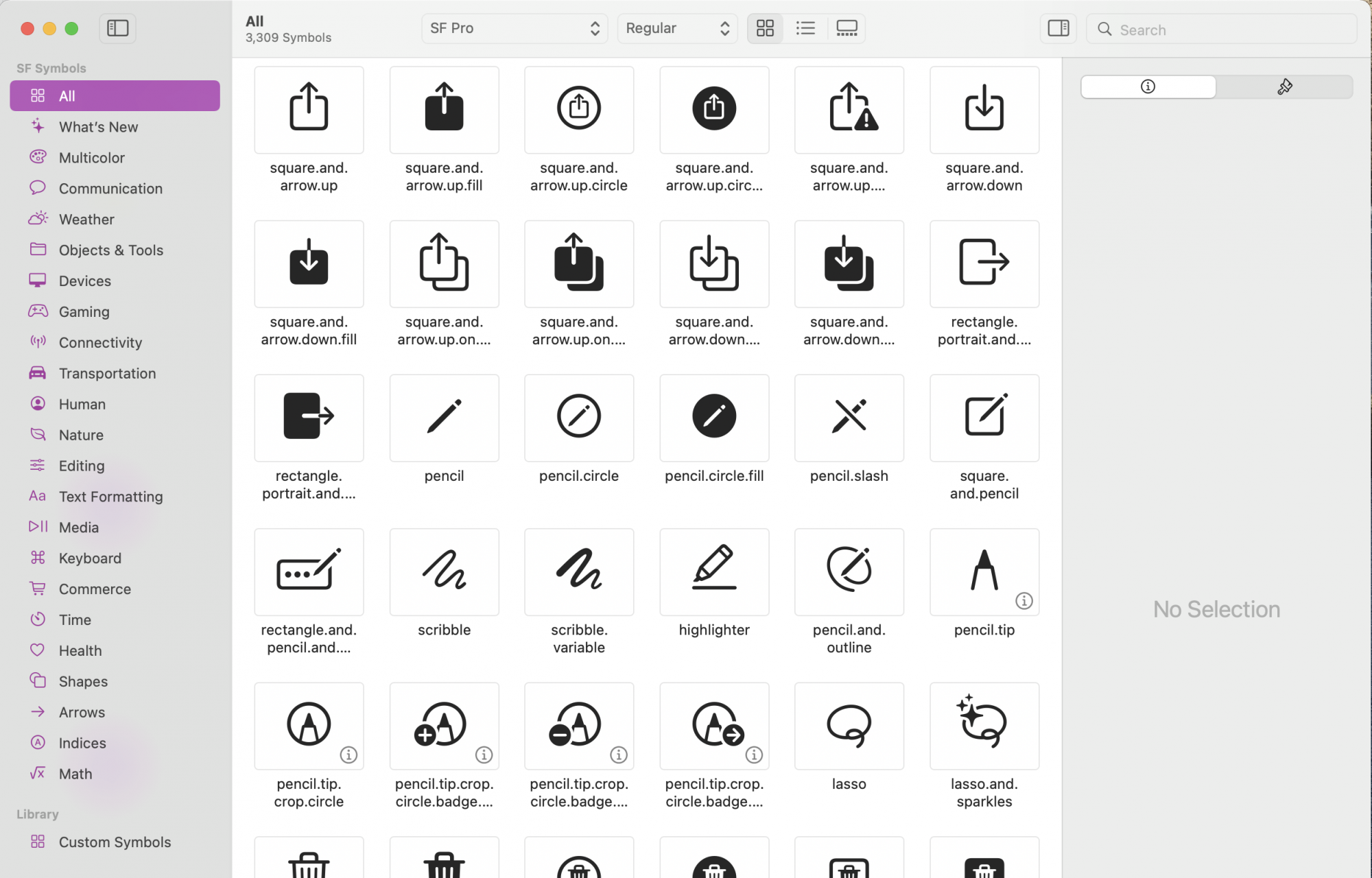The width and height of the screenshot is (1372, 878).
Task: Click the Search field
Action: coord(1221,29)
